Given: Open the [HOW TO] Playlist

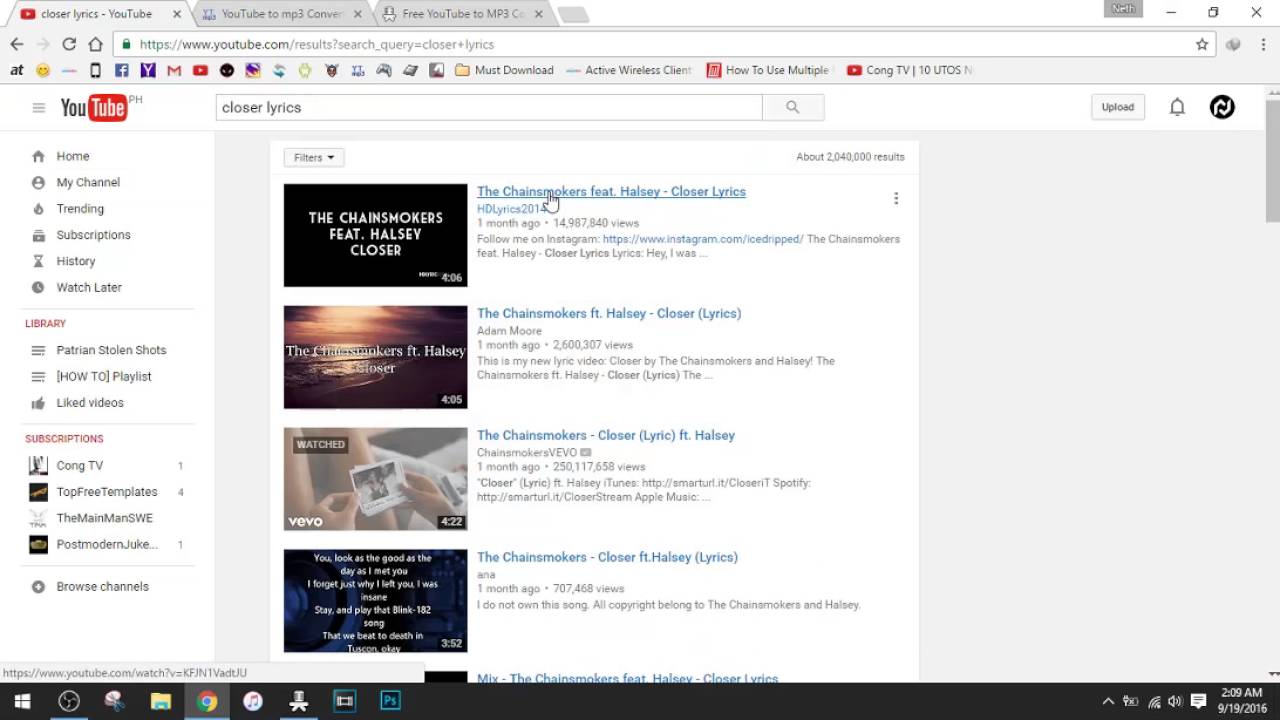Looking at the screenshot, I should coord(104,377).
